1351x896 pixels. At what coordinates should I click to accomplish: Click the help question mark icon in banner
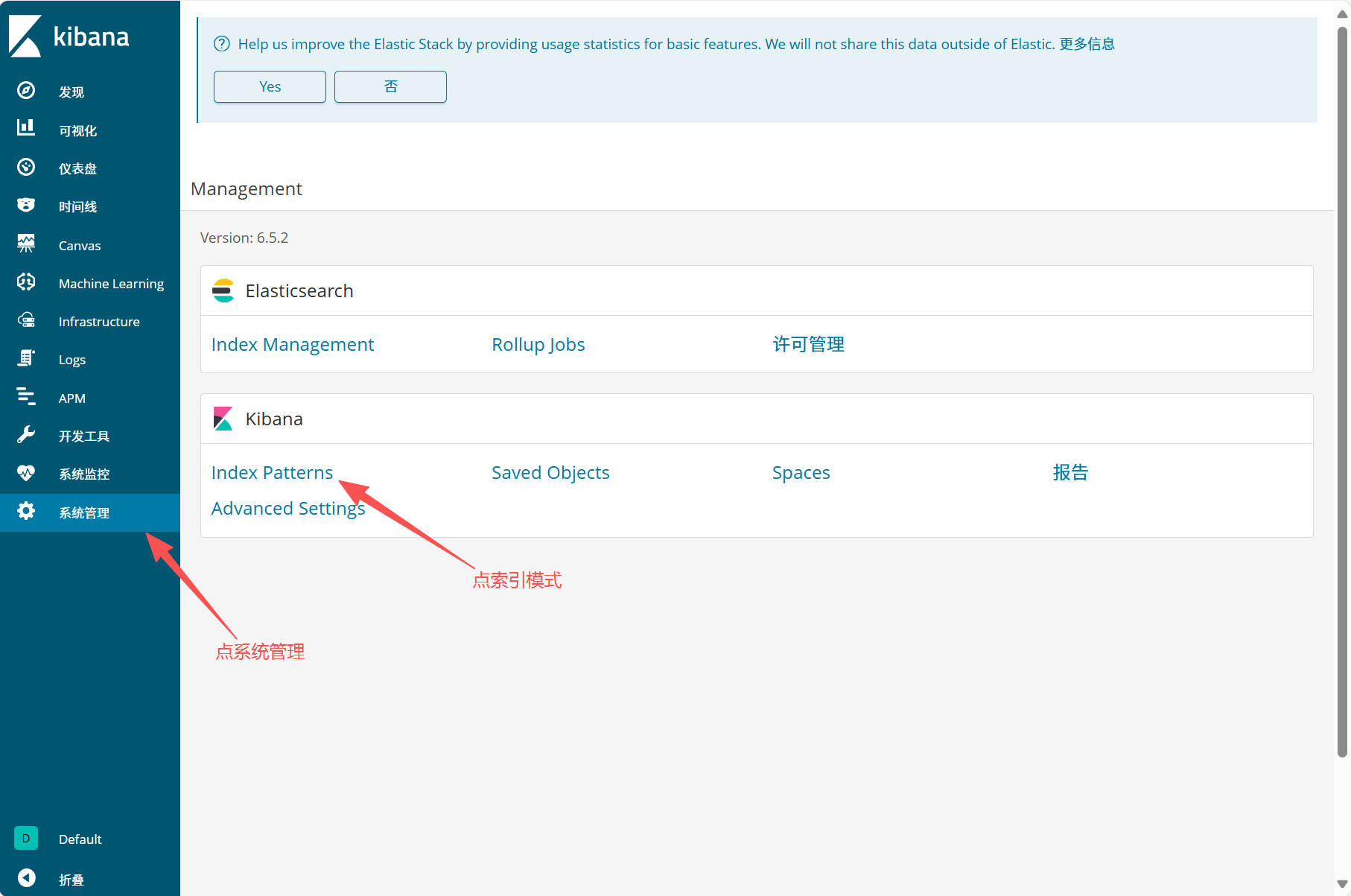pyautogui.click(x=221, y=44)
